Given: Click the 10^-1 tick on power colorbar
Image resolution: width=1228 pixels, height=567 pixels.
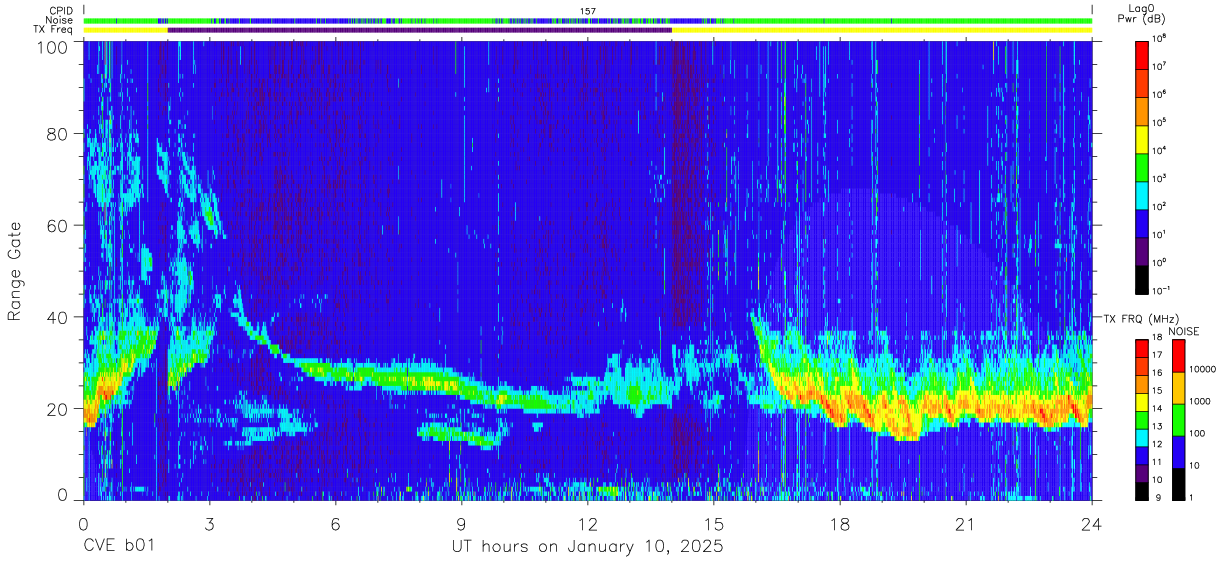Looking at the screenshot, I should (x=1161, y=290).
